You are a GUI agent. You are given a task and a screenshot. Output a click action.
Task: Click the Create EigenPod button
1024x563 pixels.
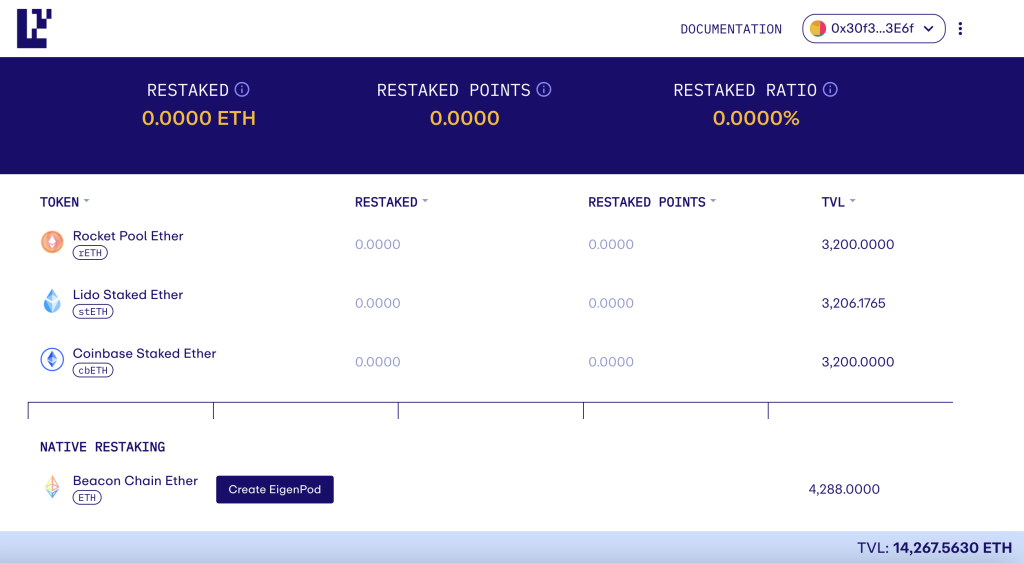click(x=275, y=489)
